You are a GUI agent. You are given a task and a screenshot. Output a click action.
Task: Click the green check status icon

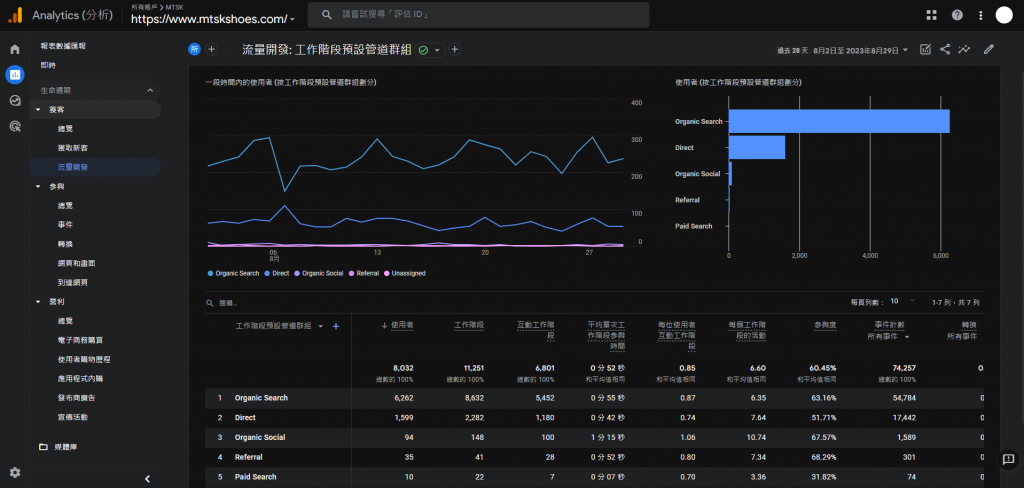pos(423,50)
